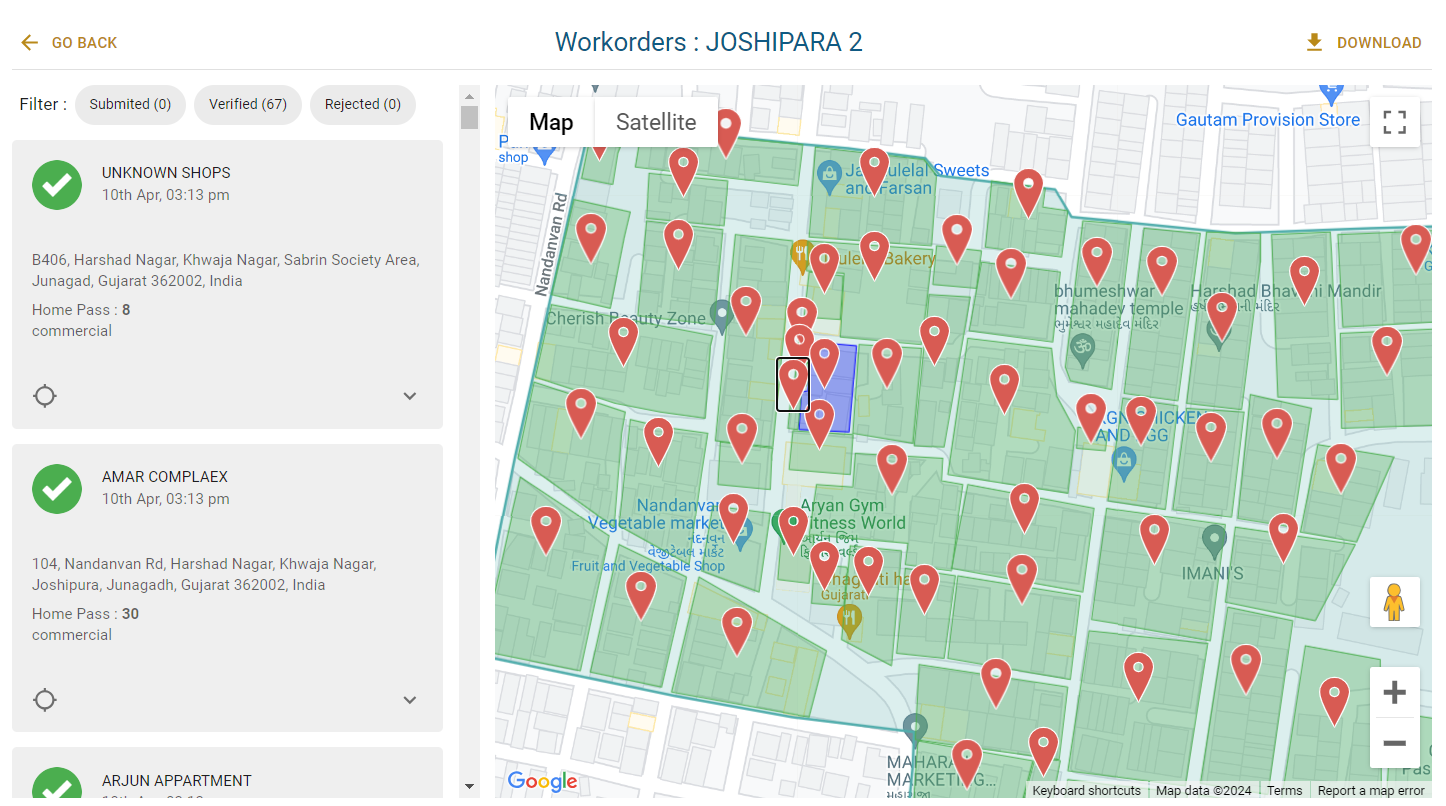The height and width of the screenshot is (806, 1446).
Task: Click Gautam Provision Store label
Action: coord(1268,120)
